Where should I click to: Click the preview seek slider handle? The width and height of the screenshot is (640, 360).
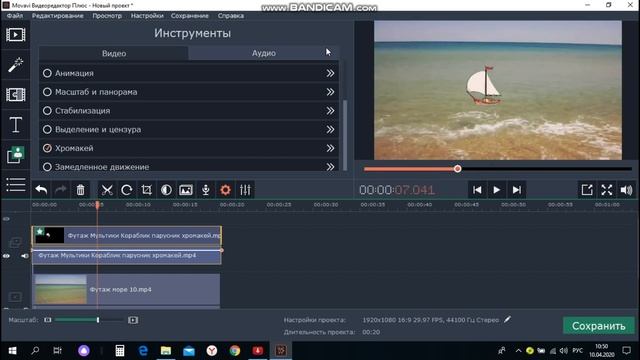click(x=458, y=169)
